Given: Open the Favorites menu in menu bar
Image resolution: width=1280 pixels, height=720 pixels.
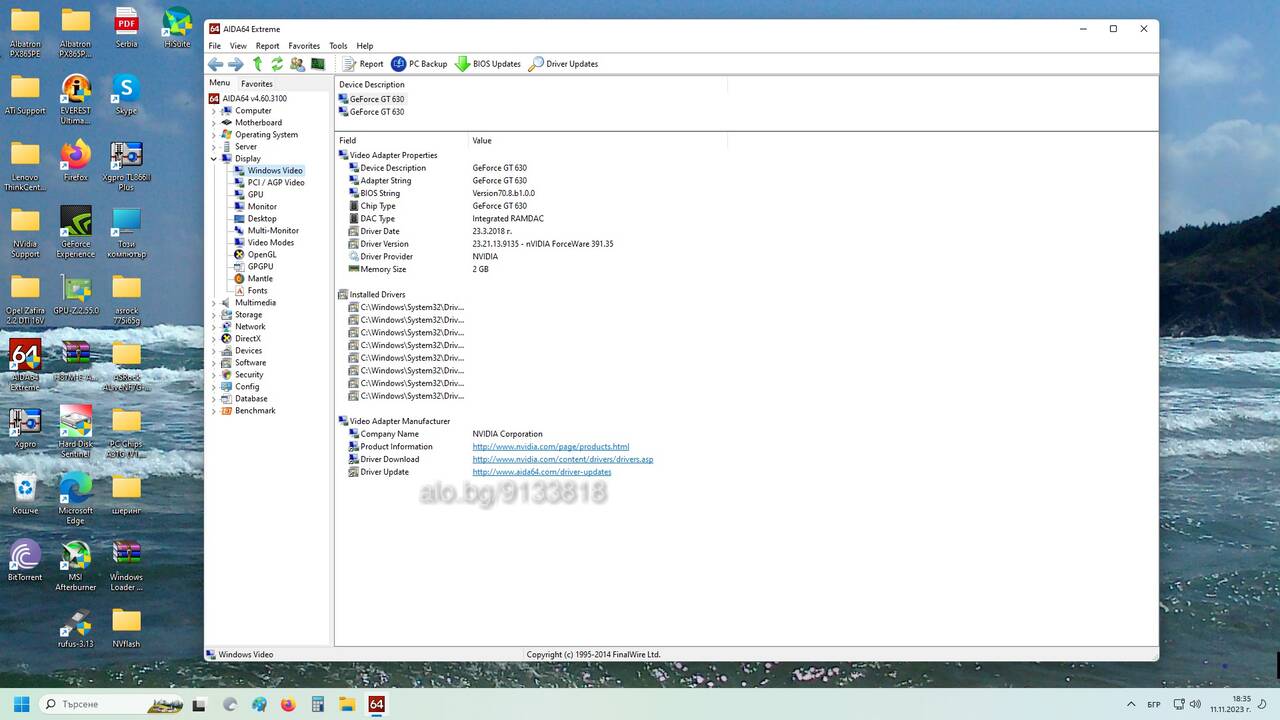Looking at the screenshot, I should click(x=304, y=46).
